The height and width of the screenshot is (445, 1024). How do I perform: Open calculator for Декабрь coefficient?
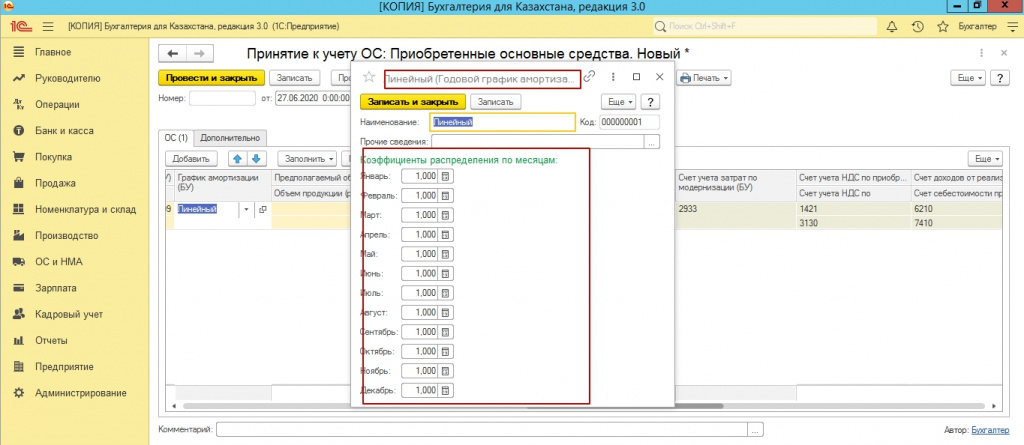pyautogui.click(x=446, y=391)
